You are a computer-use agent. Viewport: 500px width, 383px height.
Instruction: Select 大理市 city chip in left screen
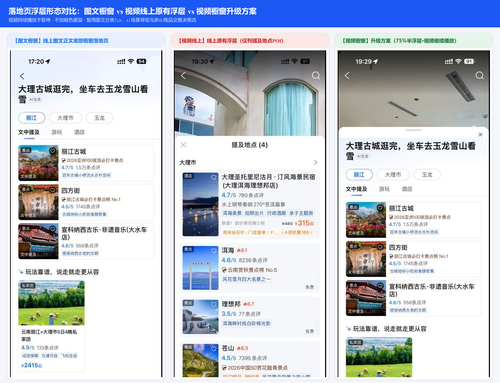(65, 118)
